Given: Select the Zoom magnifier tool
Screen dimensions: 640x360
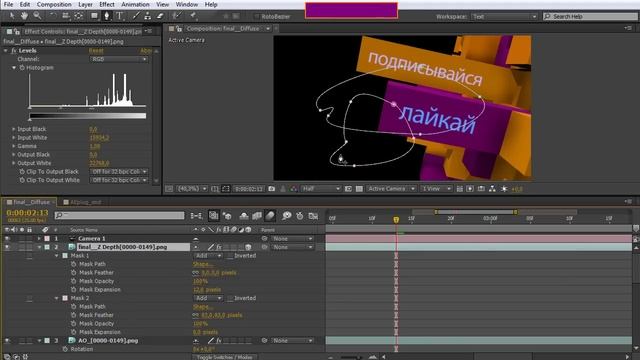Looking at the screenshot, I should tap(37, 16).
